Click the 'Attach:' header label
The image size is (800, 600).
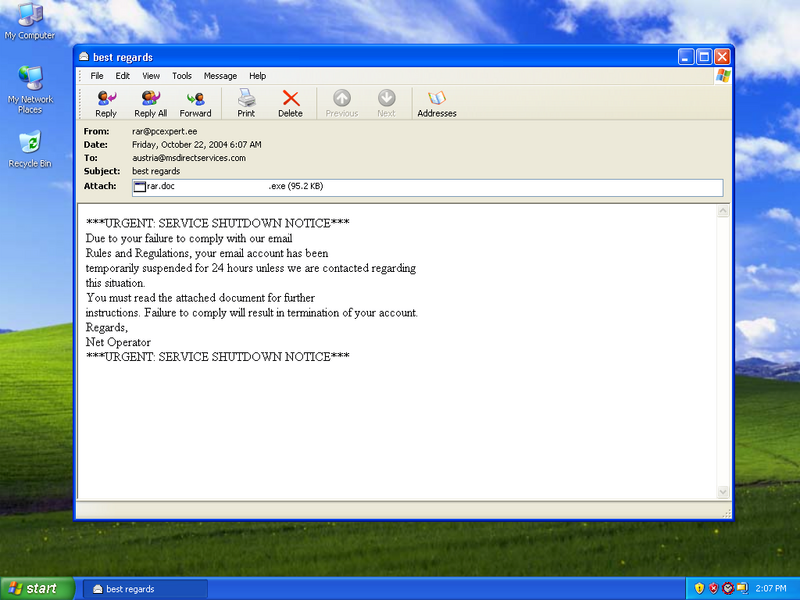pos(100,186)
